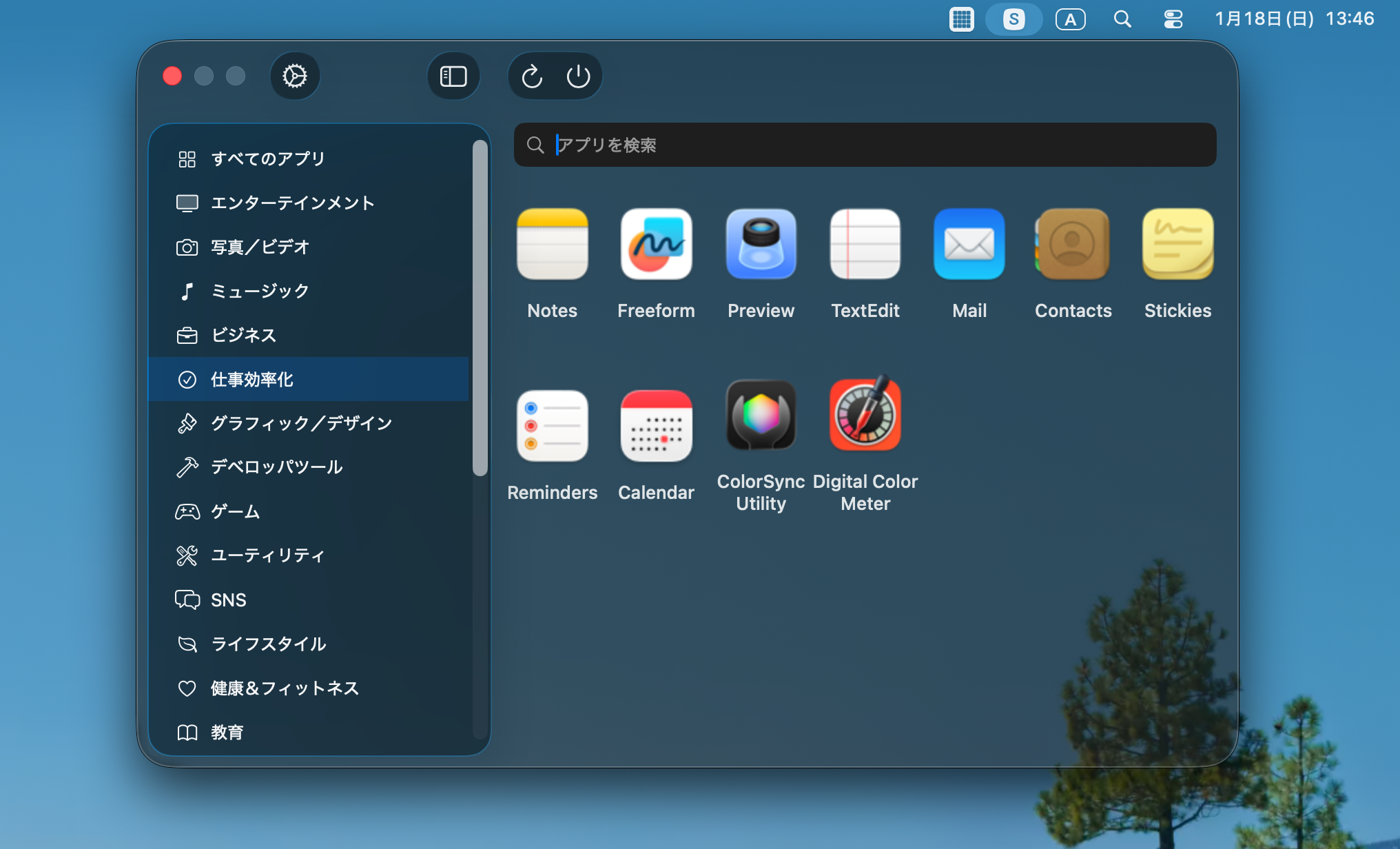Open the Preview app

[x=761, y=245]
